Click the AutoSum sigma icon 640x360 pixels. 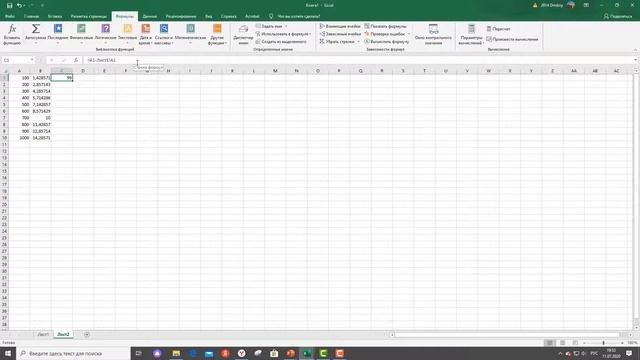coord(36,29)
